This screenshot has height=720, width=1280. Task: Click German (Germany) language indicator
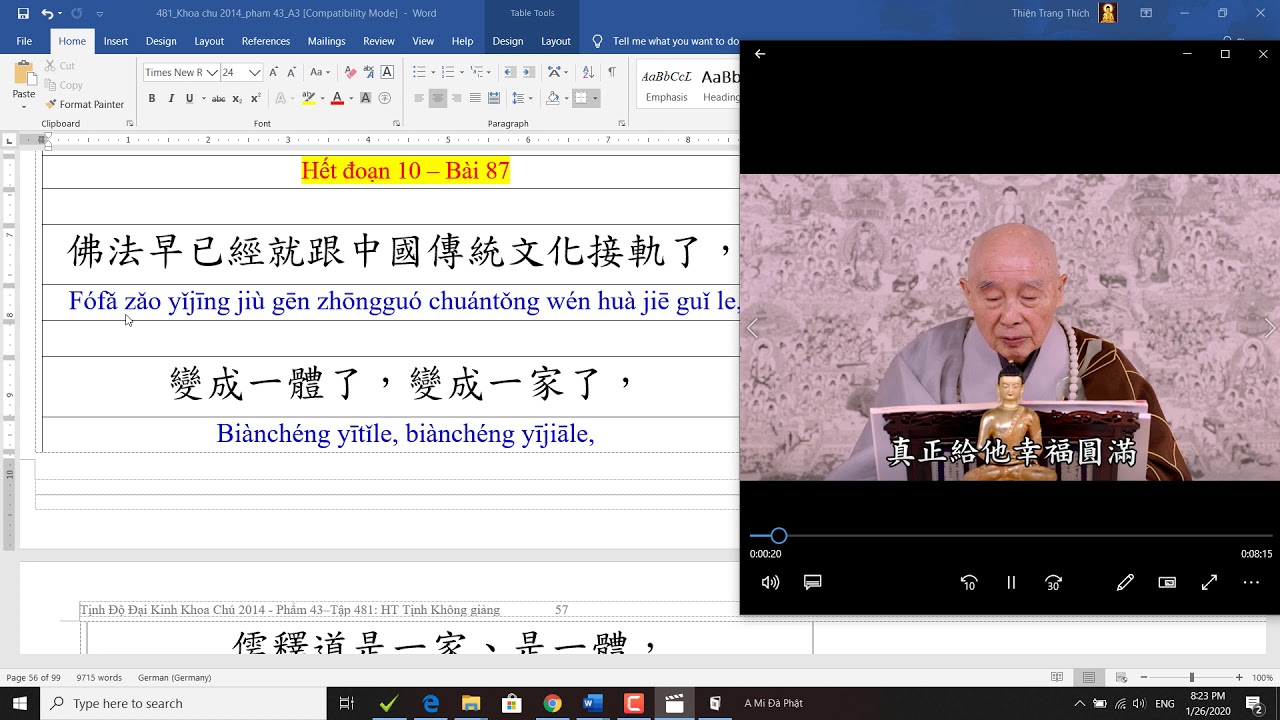[174, 677]
